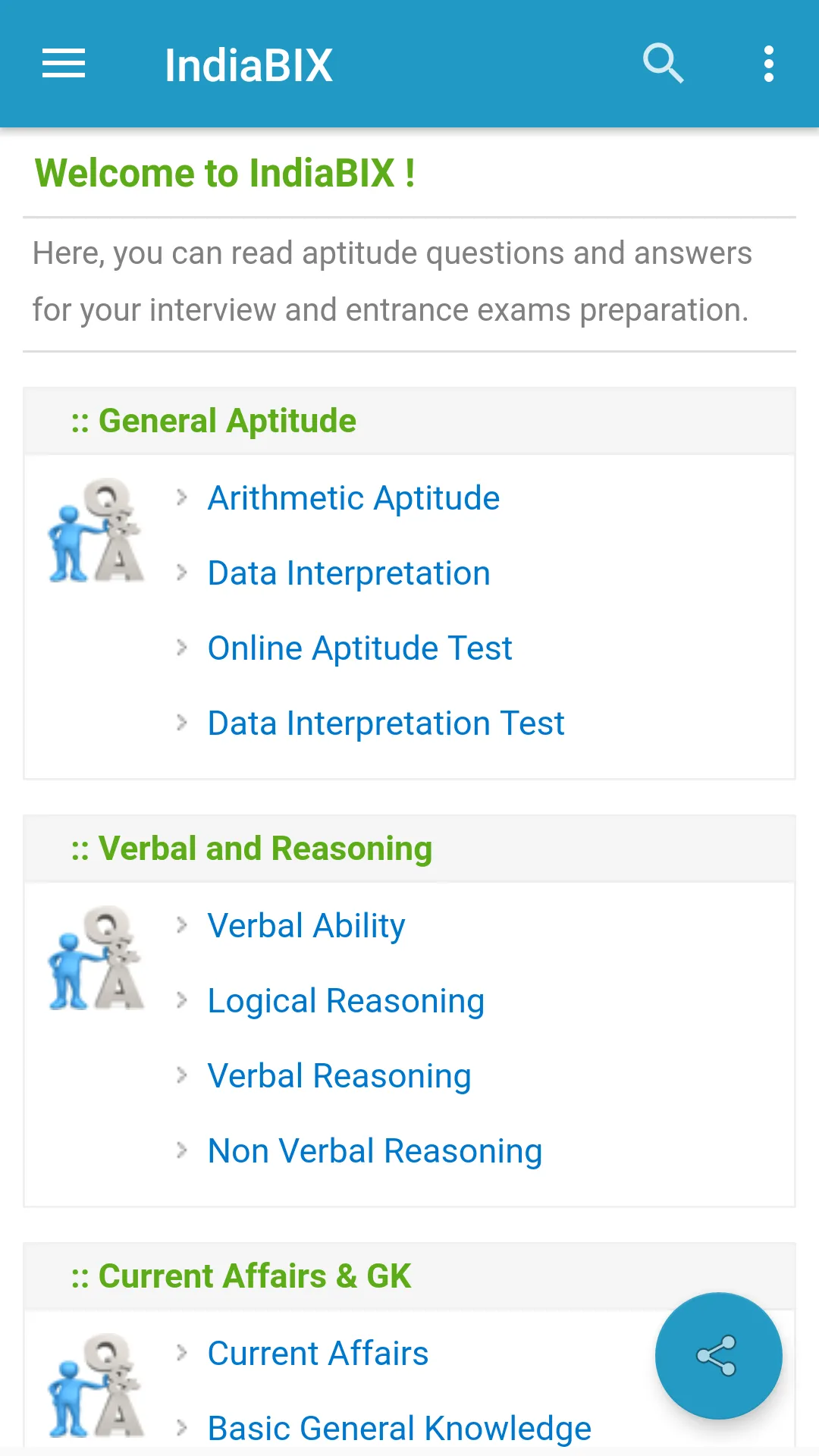The height and width of the screenshot is (1456, 819).
Task: Open the hamburger navigation menu
Action: tap(64, 64)
